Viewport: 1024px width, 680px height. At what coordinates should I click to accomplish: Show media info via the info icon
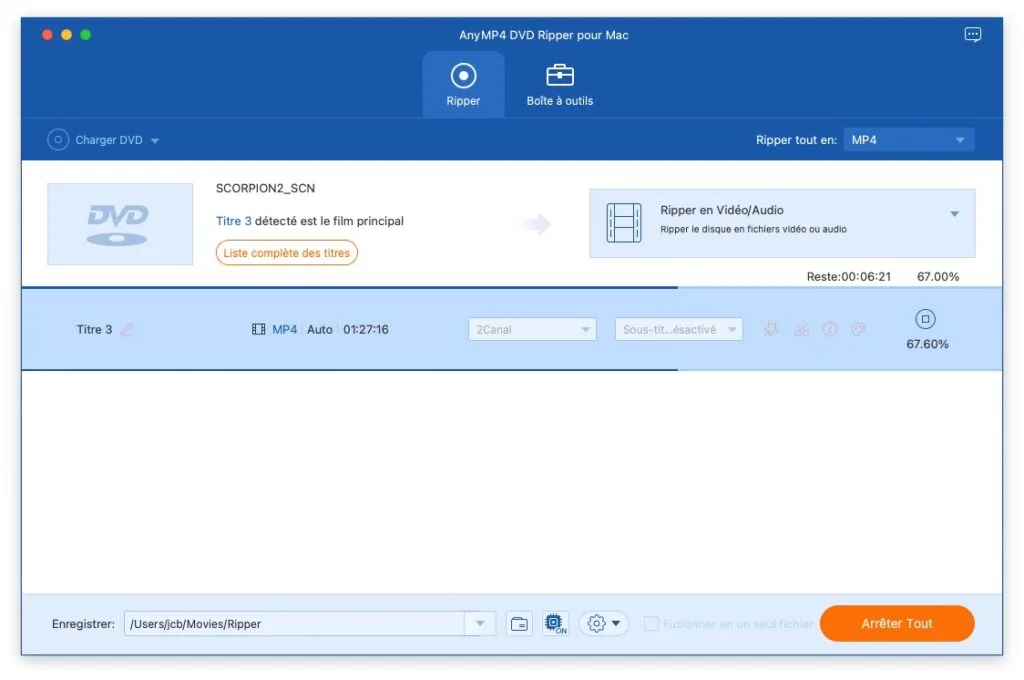[829, 330]
